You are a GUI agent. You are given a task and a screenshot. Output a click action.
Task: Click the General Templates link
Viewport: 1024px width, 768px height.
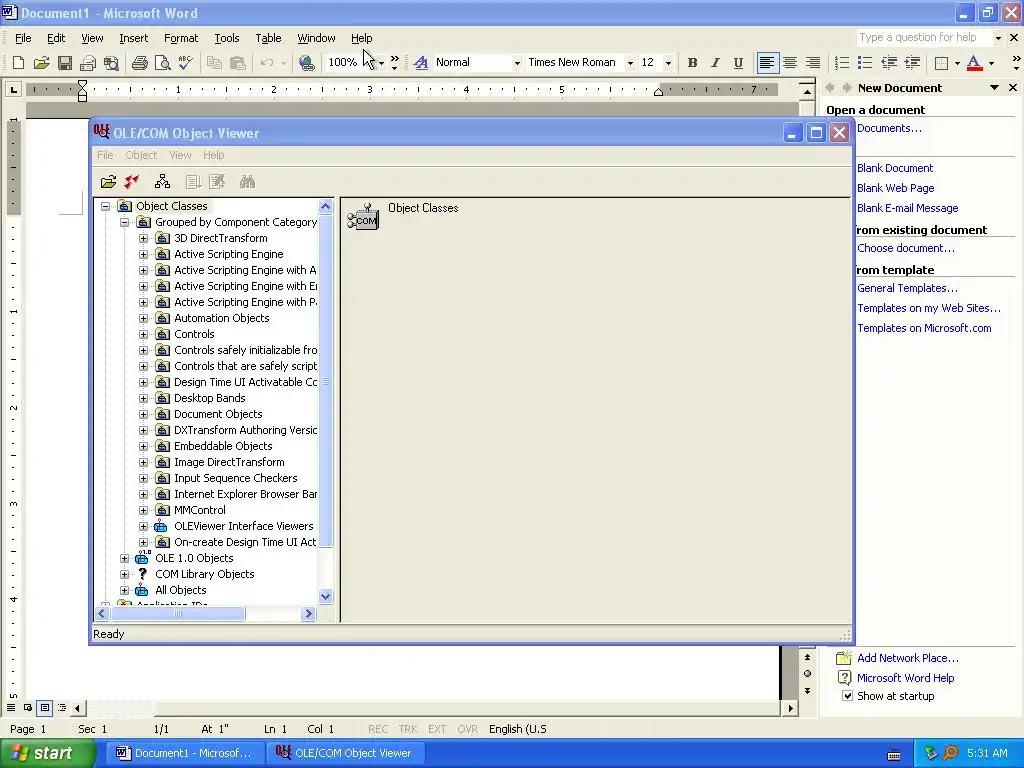coord(907,288)
